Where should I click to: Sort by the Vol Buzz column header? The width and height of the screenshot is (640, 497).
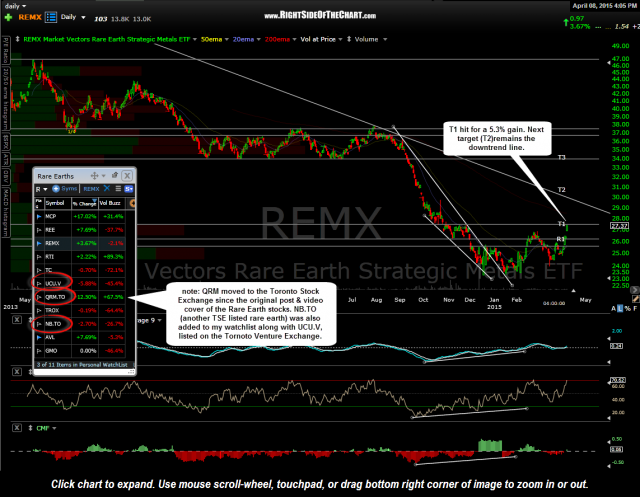tap(112, 203)
